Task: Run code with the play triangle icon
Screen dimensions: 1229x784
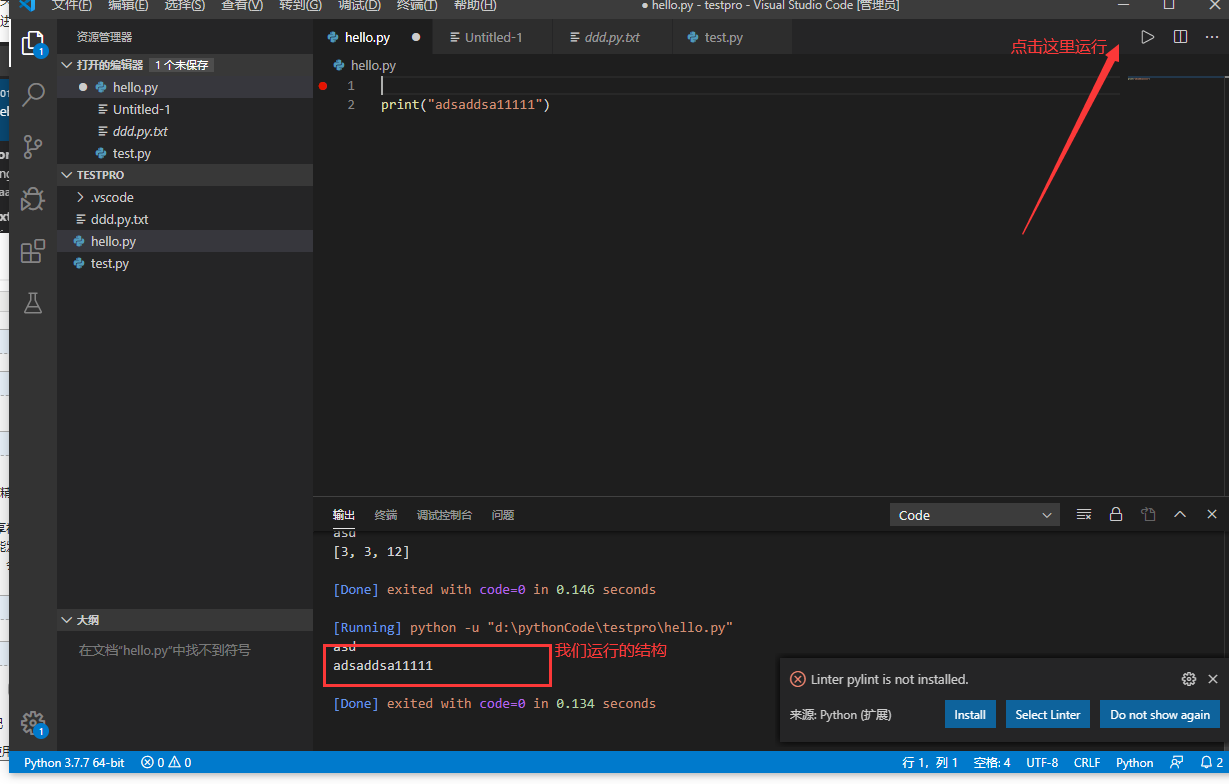Action: click(x=1147, y=37)
